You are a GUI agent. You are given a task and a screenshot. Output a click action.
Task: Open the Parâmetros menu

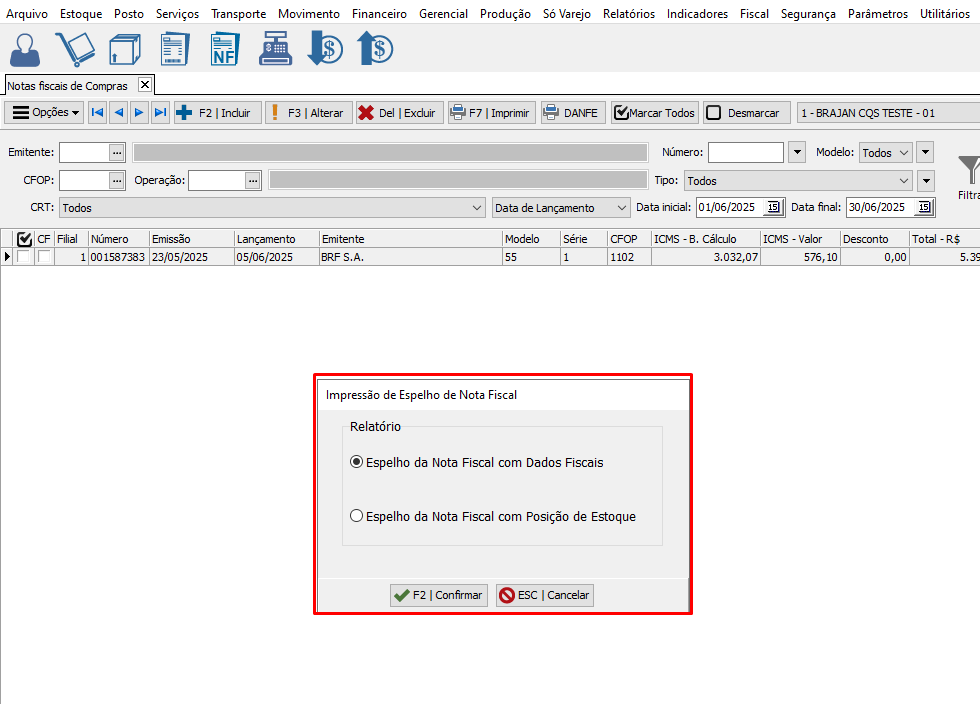point(878,13)
